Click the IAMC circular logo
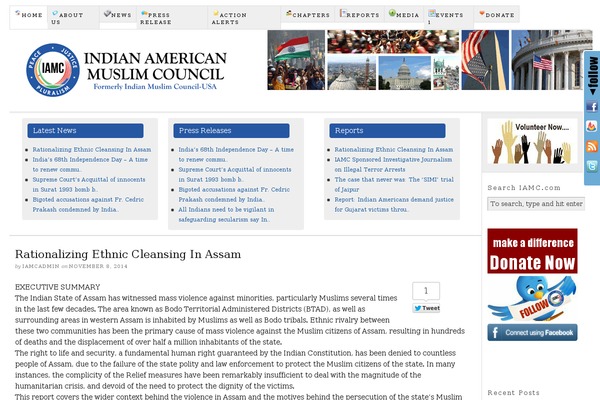This screenshot has height=400, width=600. [53, 70]
